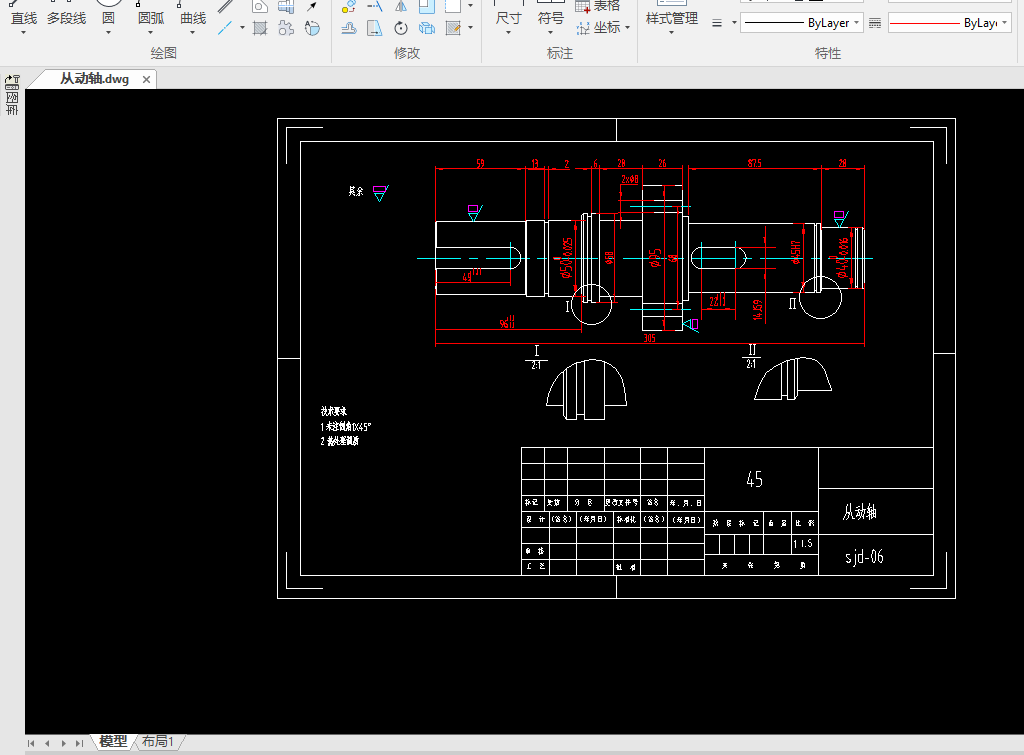Image resolution: width=1024 pixels, height=755 pixels.
Task: Switch to the 布局1 layout tab
Action: 158,742
